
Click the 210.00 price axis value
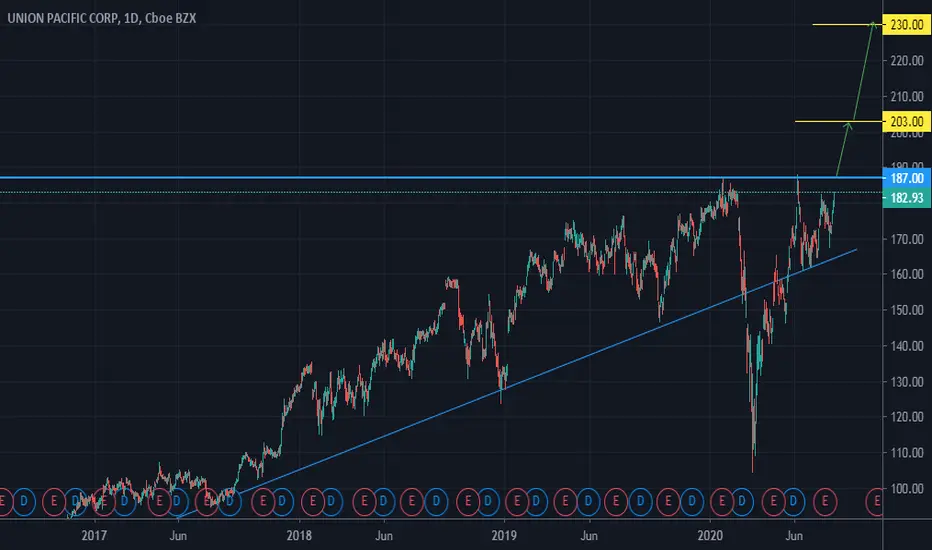click(906, 96)
